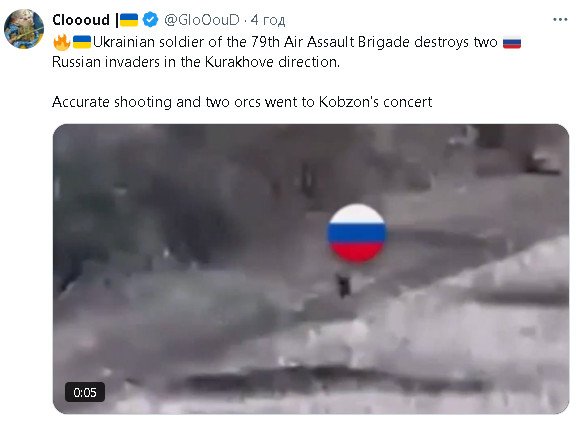The height and width of the screenshot is (421, 583).
Task: Click the fire emoji starting the tweet
Action: (61, 42)
